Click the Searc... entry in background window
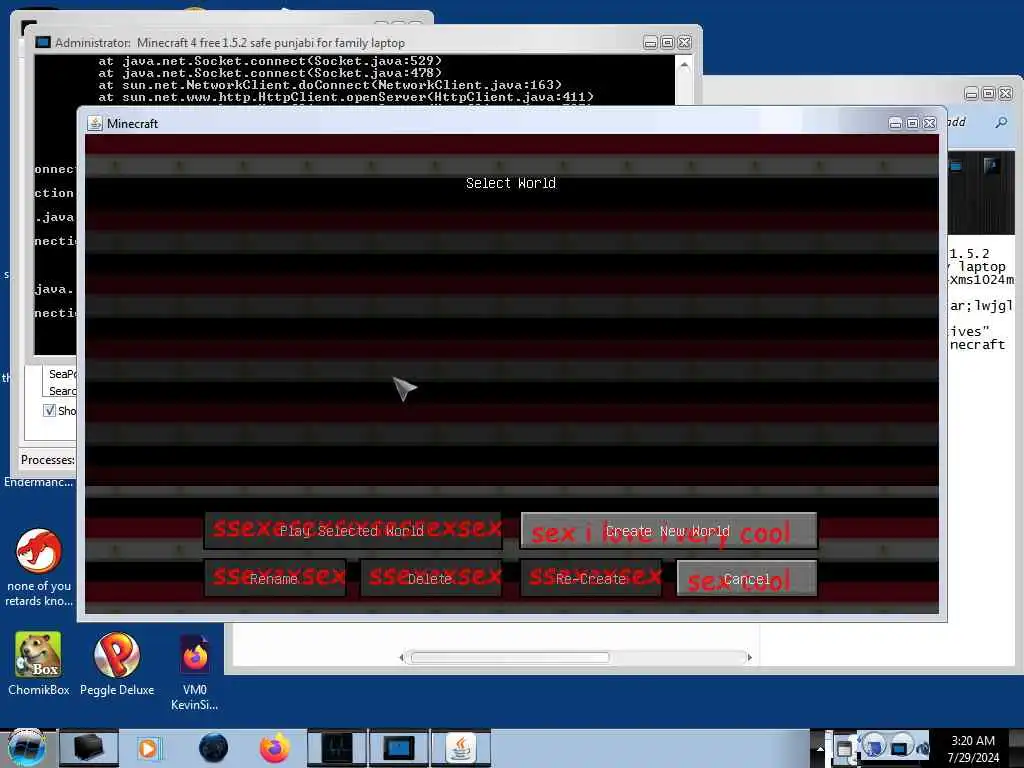Viewport: 1024px width, 768px height. point(63,391)
